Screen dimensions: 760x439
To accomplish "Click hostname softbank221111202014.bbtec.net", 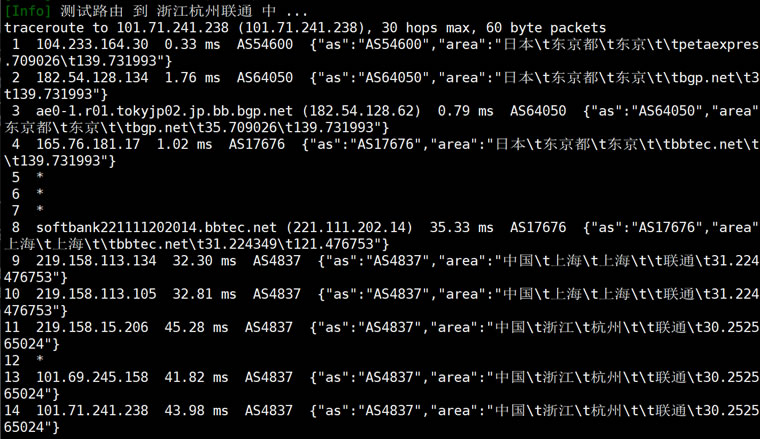I will coord(157,227).
